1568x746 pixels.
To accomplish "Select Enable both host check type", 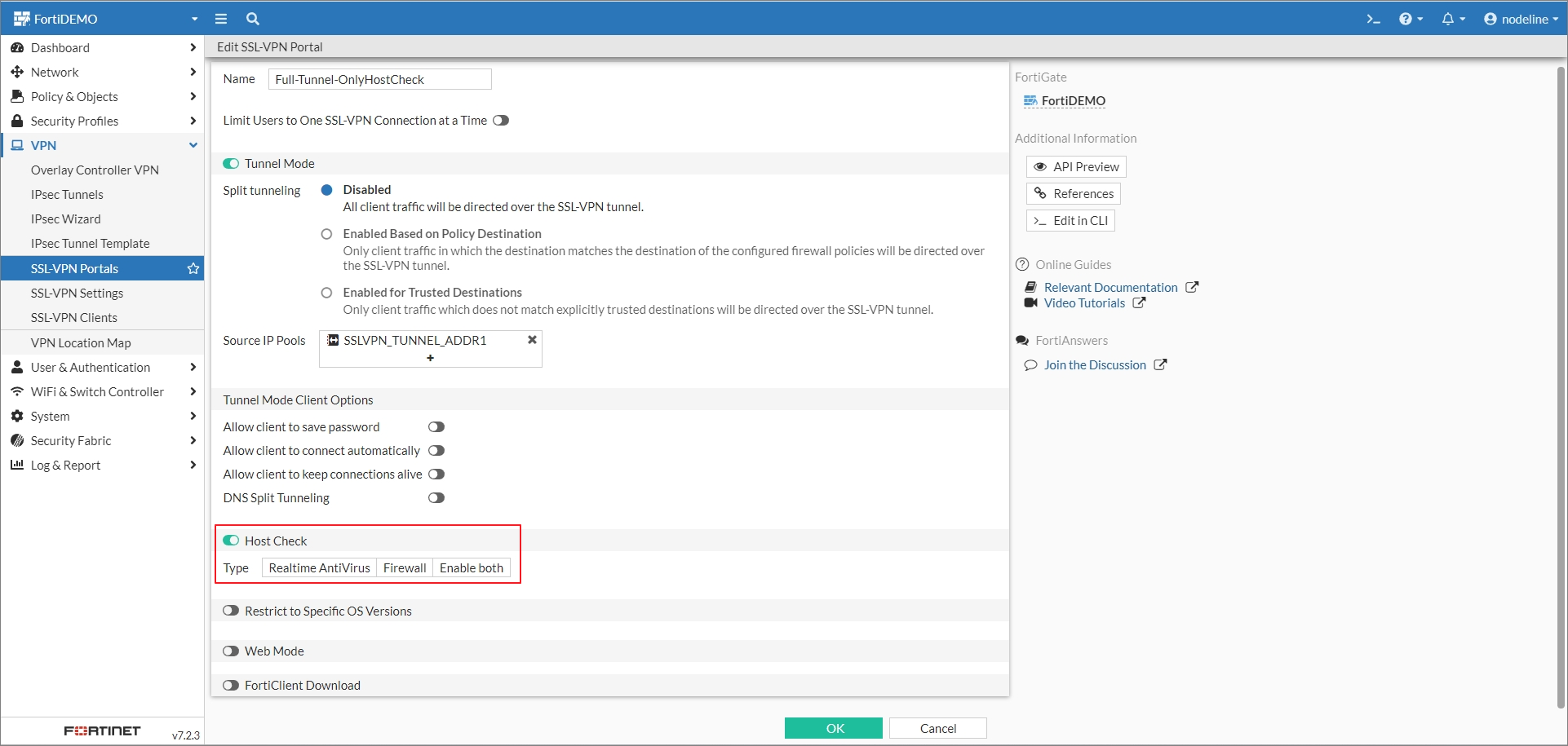I will (x=472, y=567).
